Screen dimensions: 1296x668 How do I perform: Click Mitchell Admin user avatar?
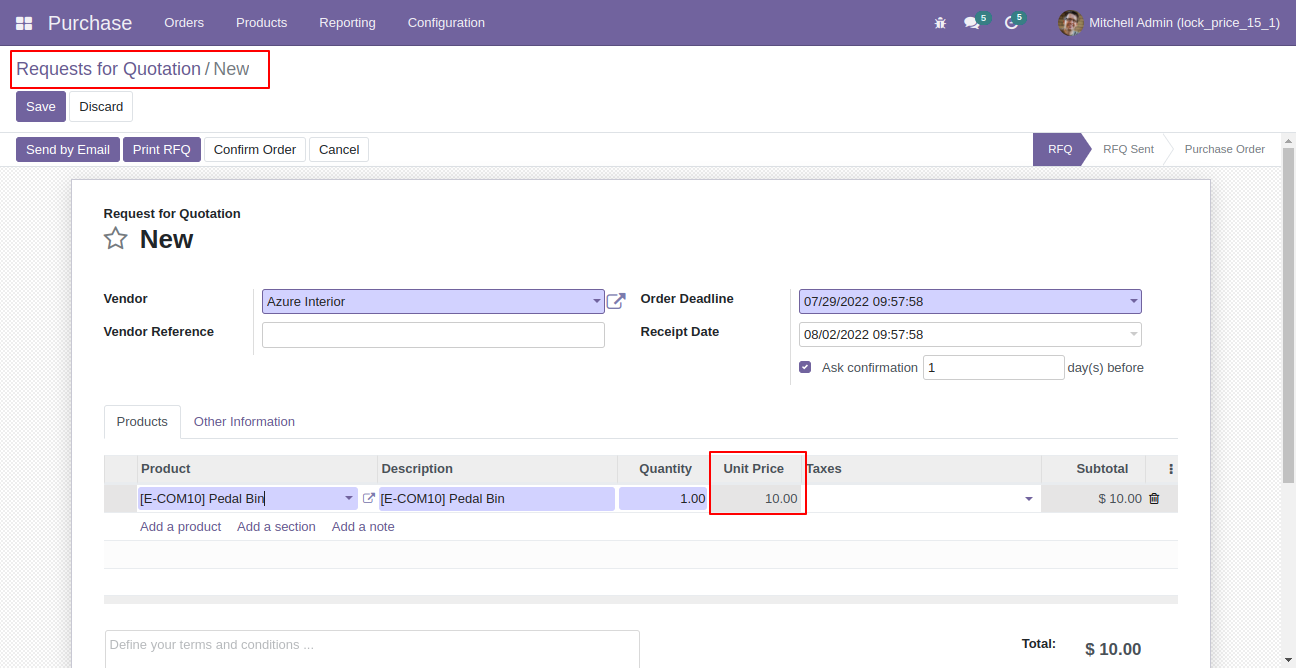(x=1071, y=22)
